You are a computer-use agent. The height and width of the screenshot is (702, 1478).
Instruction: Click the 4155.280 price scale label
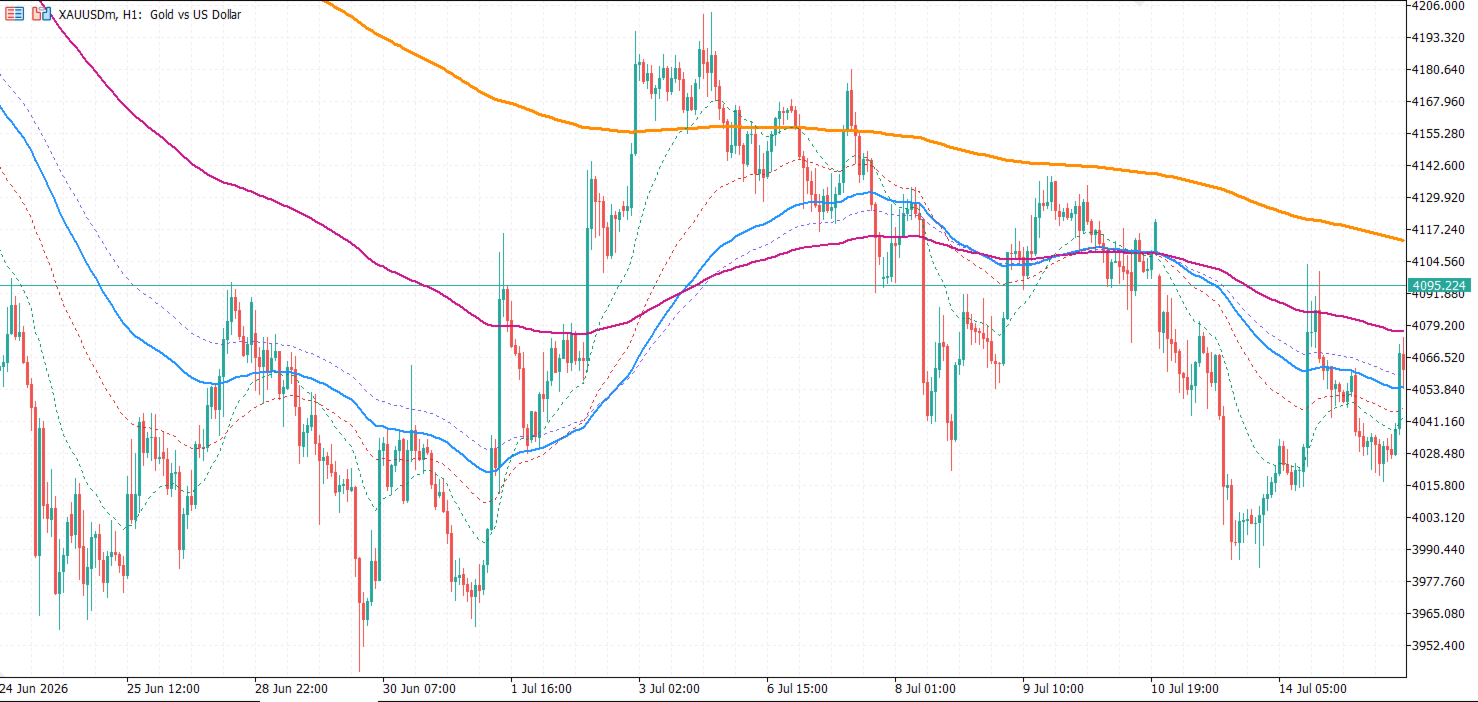click(x=1438, y=134)
